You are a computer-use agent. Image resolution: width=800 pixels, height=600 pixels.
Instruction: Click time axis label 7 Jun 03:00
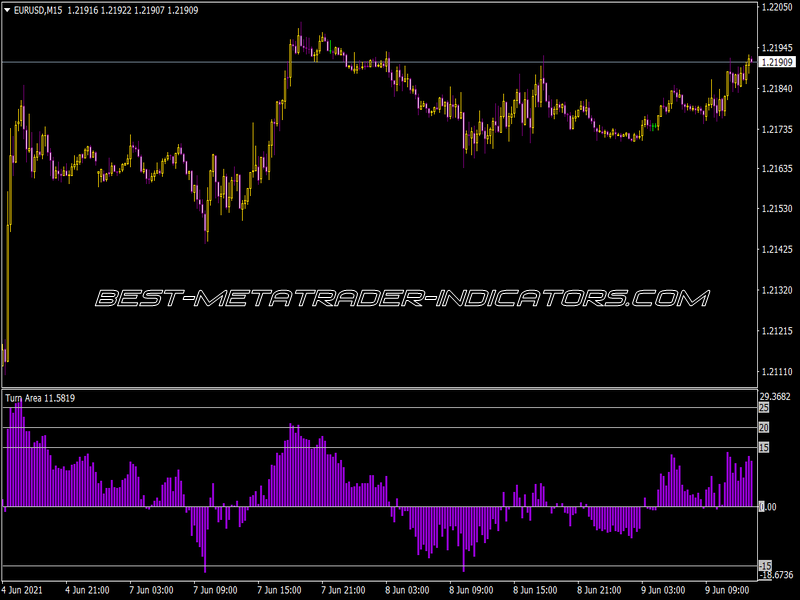151,590
